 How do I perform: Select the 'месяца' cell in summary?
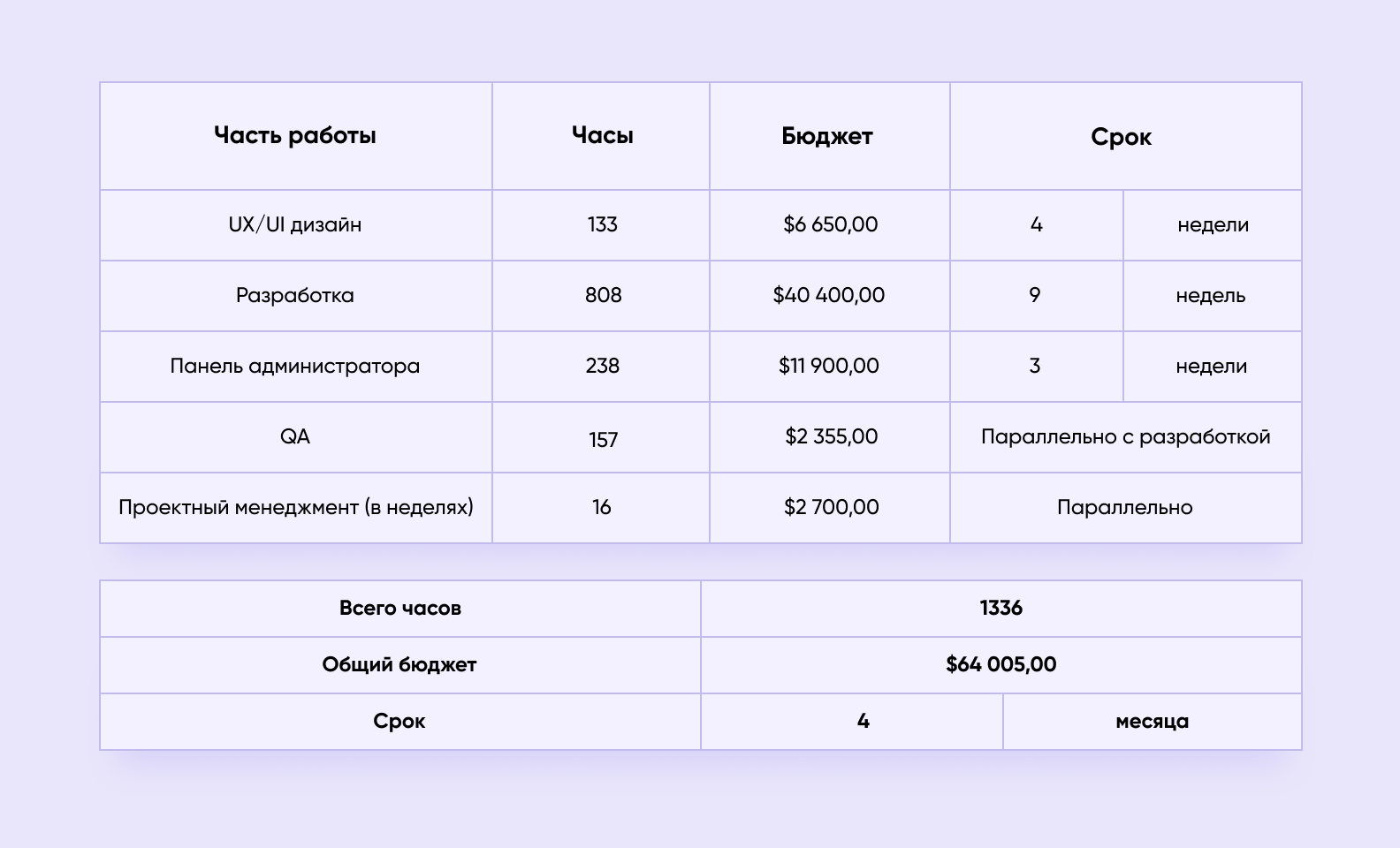tap(1153, 722)
